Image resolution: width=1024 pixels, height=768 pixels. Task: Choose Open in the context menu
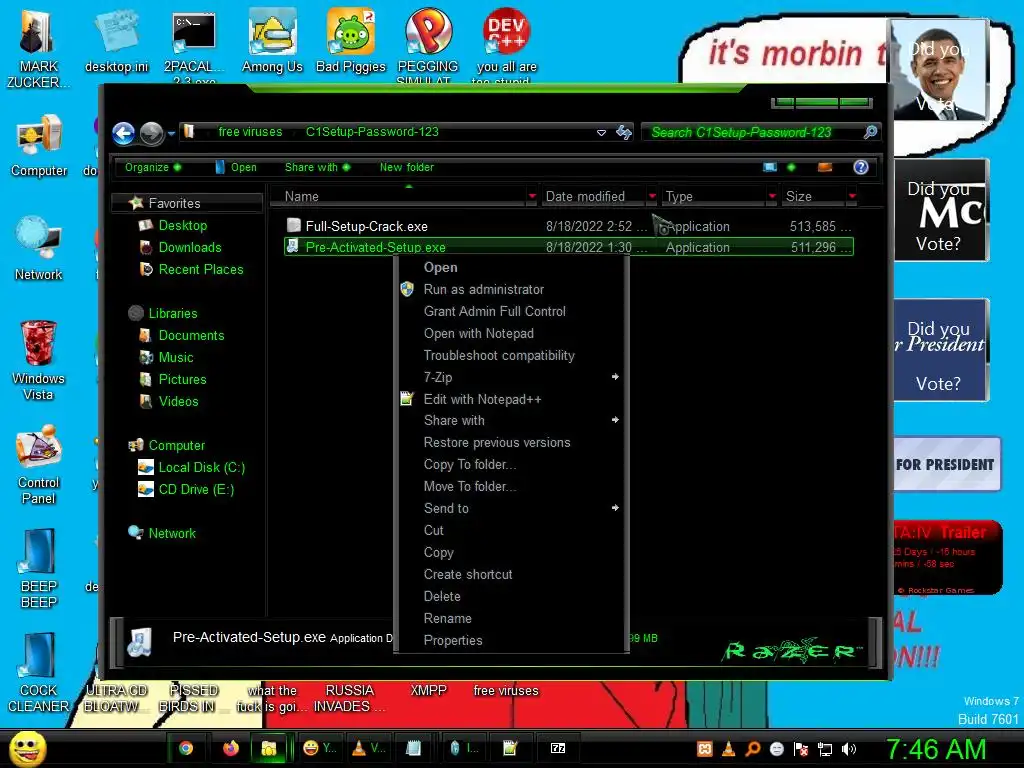pyautogui.click(x=440, y=267)
